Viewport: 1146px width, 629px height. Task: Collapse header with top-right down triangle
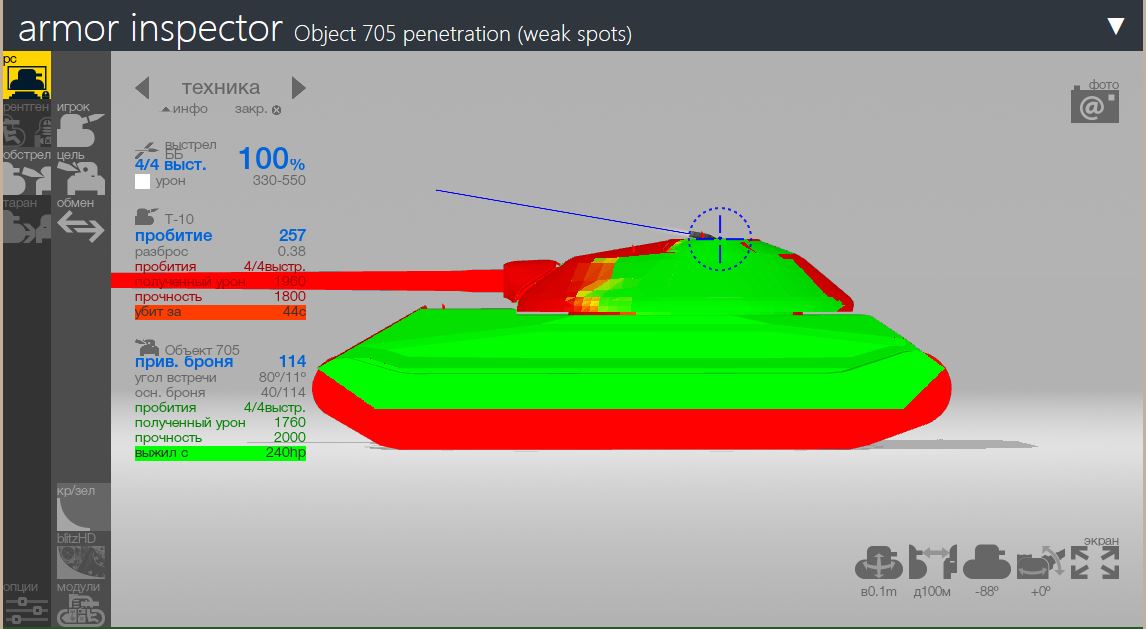coord(1115,26)
